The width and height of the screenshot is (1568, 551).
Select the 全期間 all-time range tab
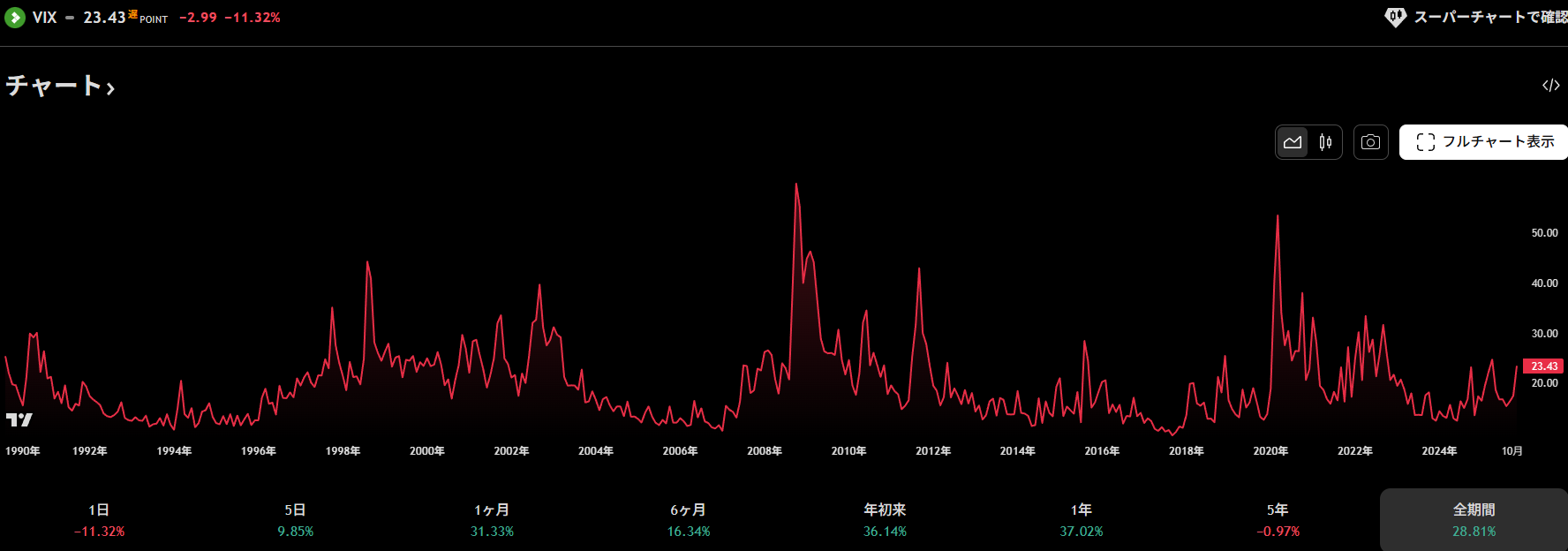[1474, 520]
